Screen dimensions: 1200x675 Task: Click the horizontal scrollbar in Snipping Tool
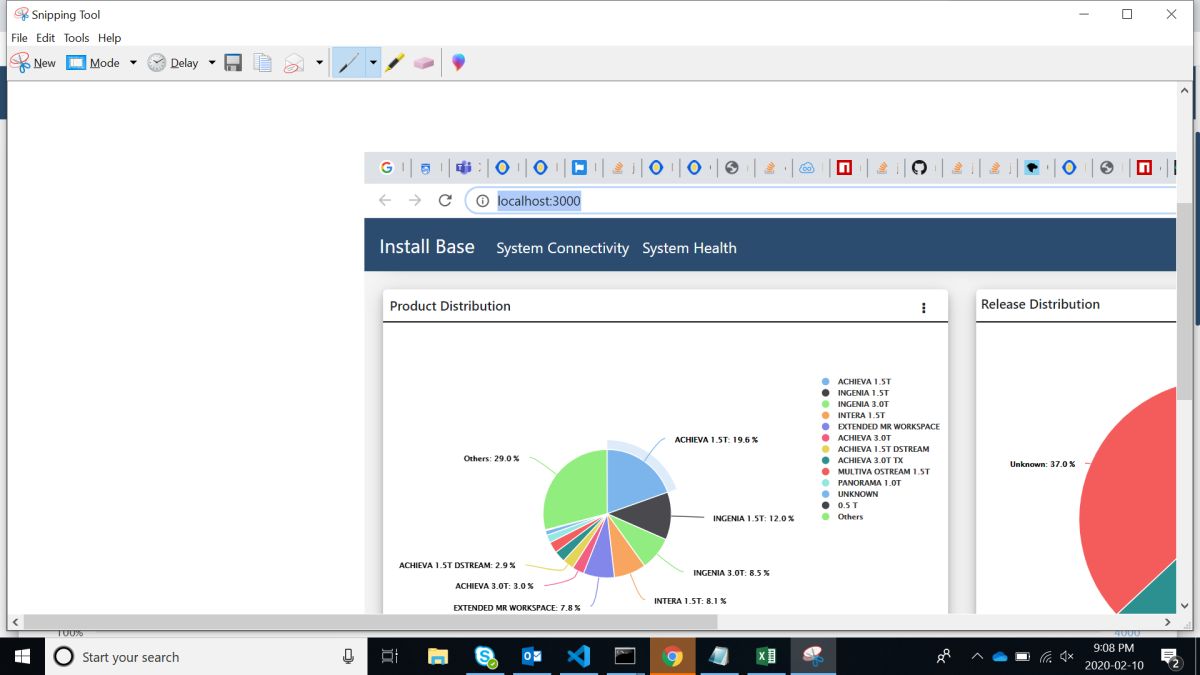[x=370, y=622]
